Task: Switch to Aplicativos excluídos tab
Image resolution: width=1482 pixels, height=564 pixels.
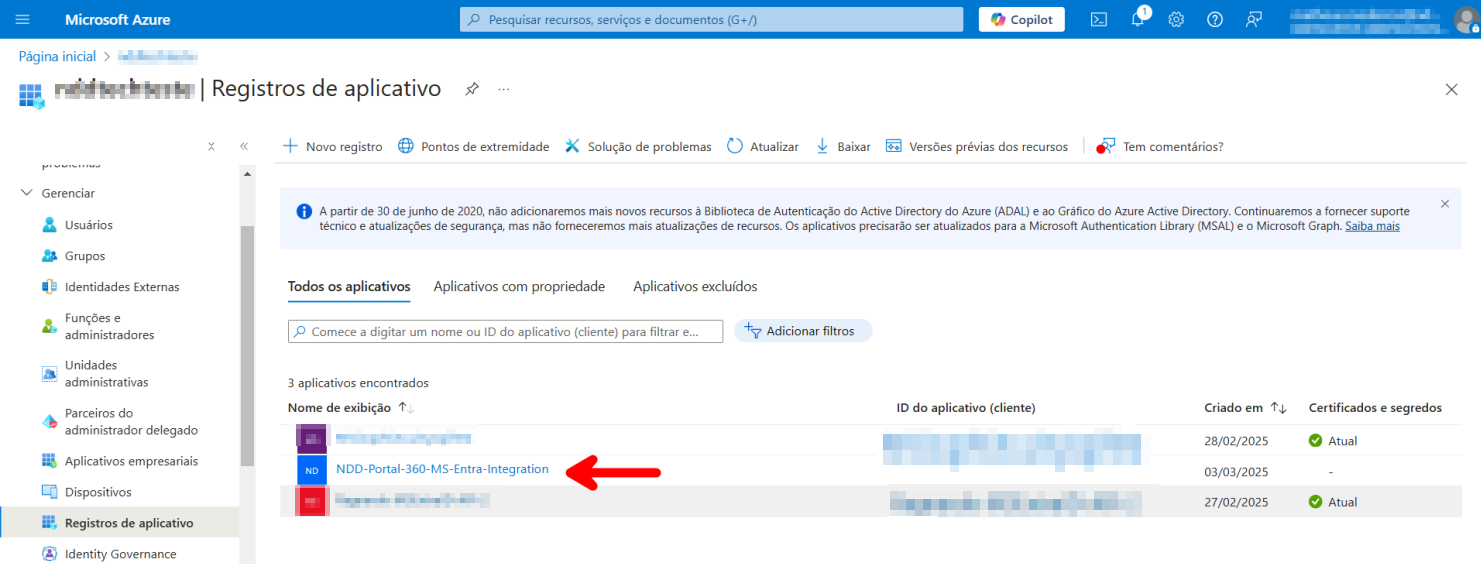Action: click(x=695, y=286)
